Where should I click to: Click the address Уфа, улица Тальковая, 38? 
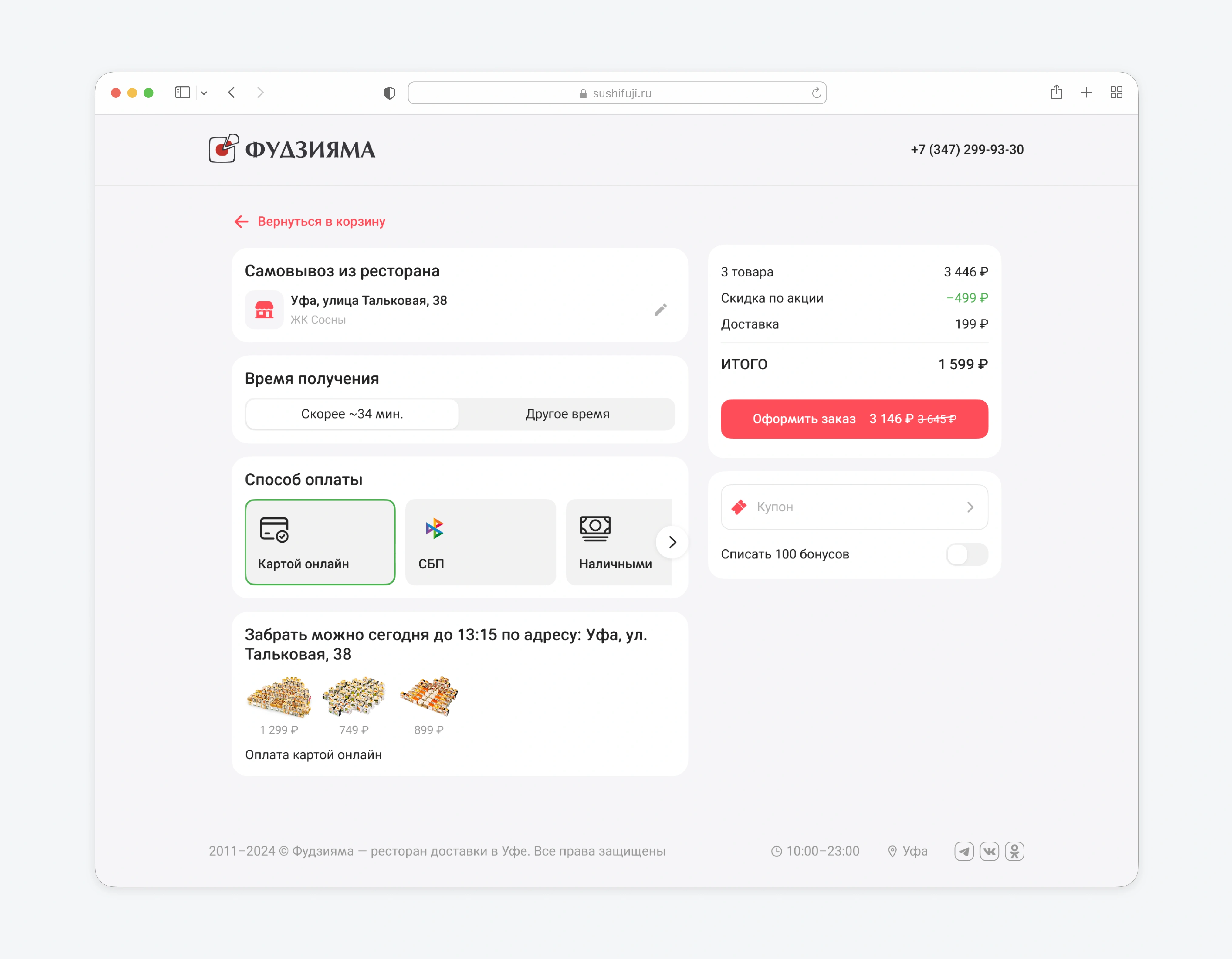[x=369, y=301]
